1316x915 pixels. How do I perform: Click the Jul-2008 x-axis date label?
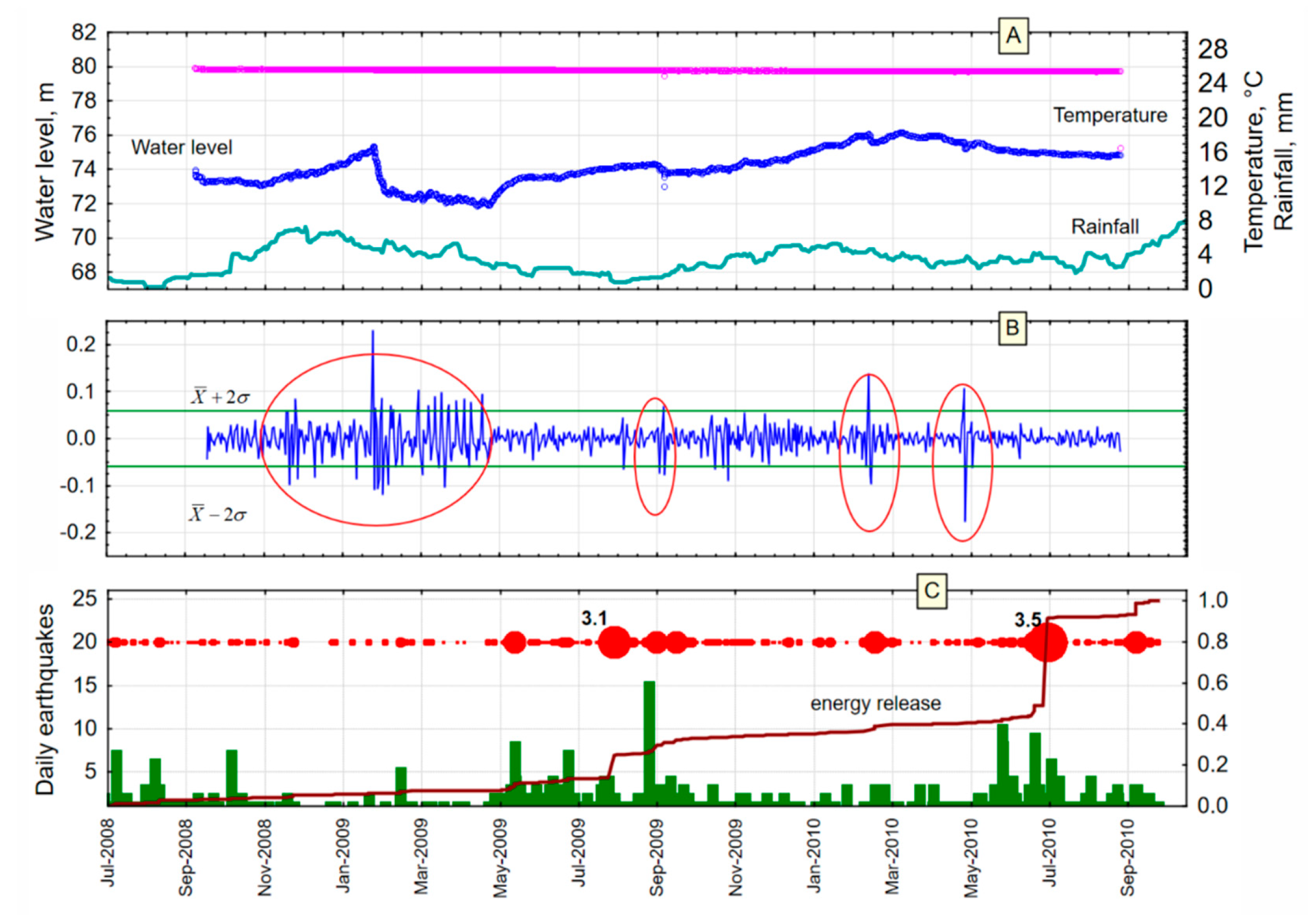click(x=109, y=853)
